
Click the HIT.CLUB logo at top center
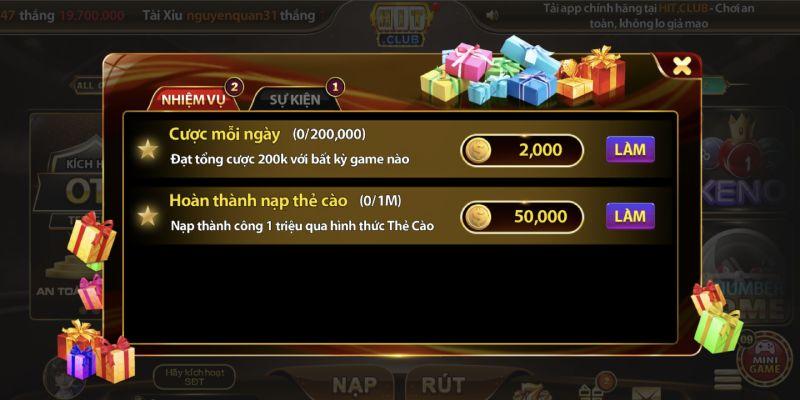404,24
